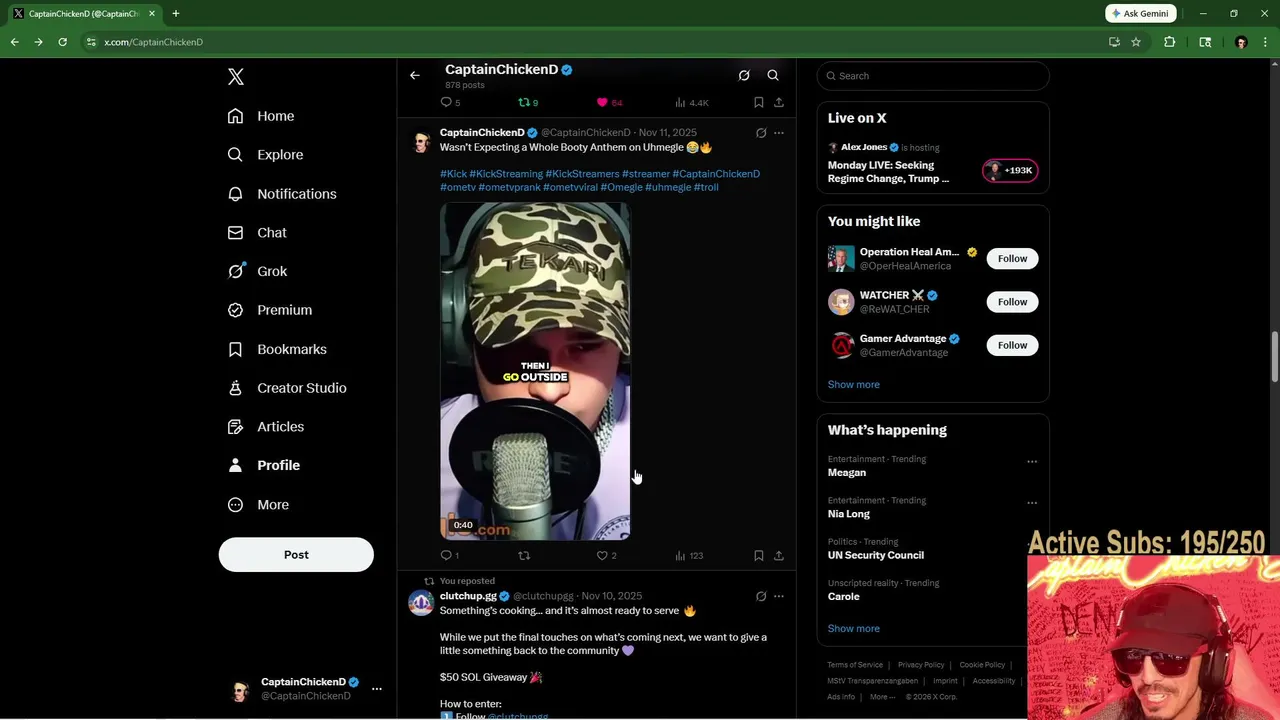Open Grok in the sidebar
Viewport: 1280px width, 720px height.
[x=257, y=271]
